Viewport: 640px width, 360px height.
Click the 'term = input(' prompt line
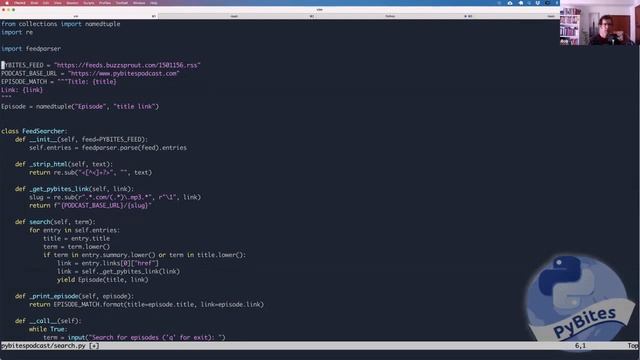134,338
